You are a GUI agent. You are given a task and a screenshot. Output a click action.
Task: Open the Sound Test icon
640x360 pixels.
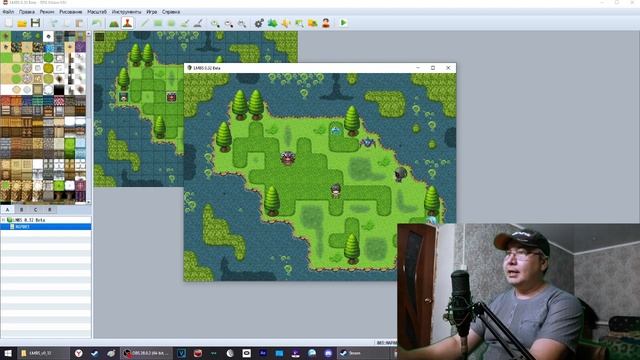(x=286, y=23)
